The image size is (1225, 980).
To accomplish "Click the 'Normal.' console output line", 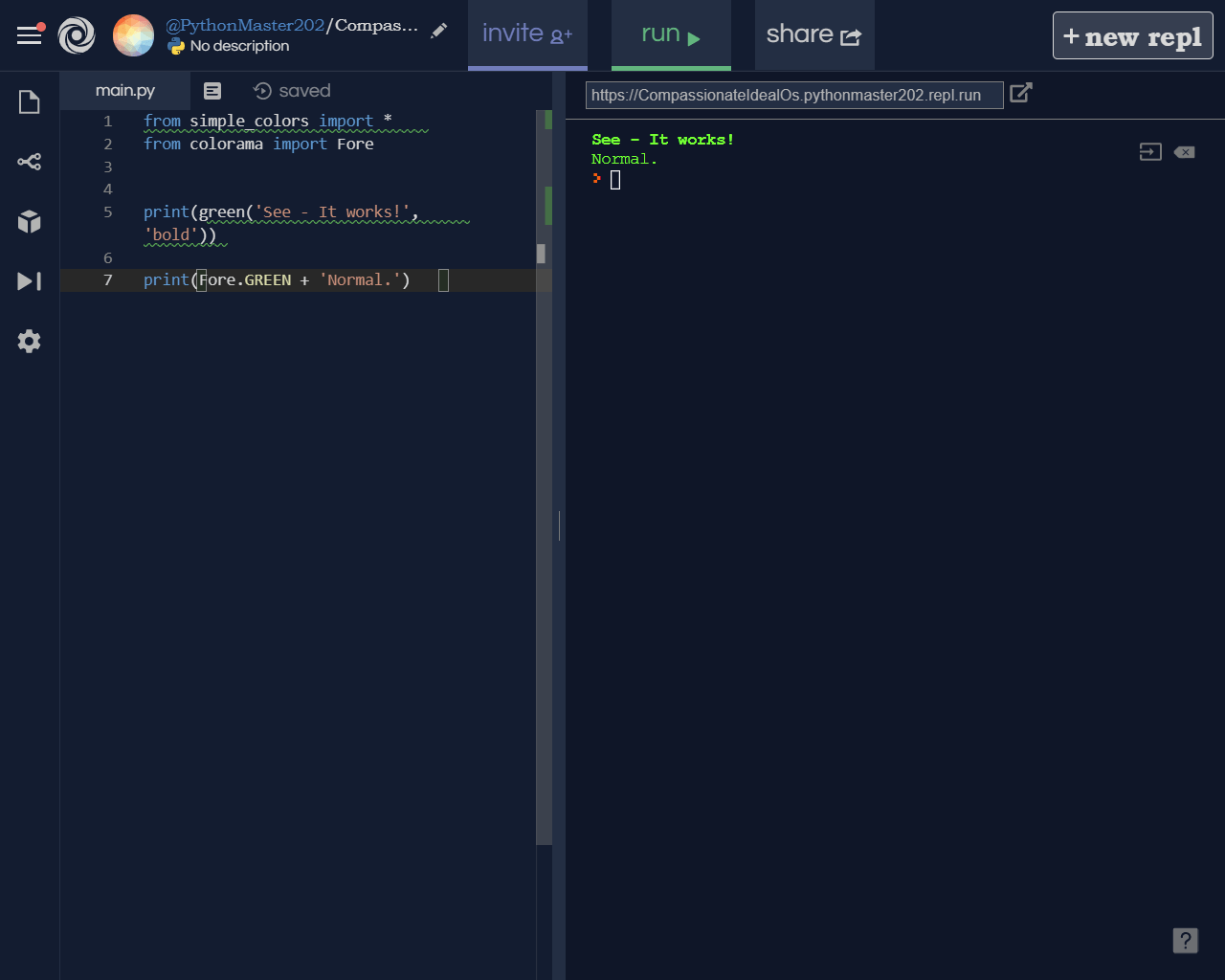I will (625, 160).
